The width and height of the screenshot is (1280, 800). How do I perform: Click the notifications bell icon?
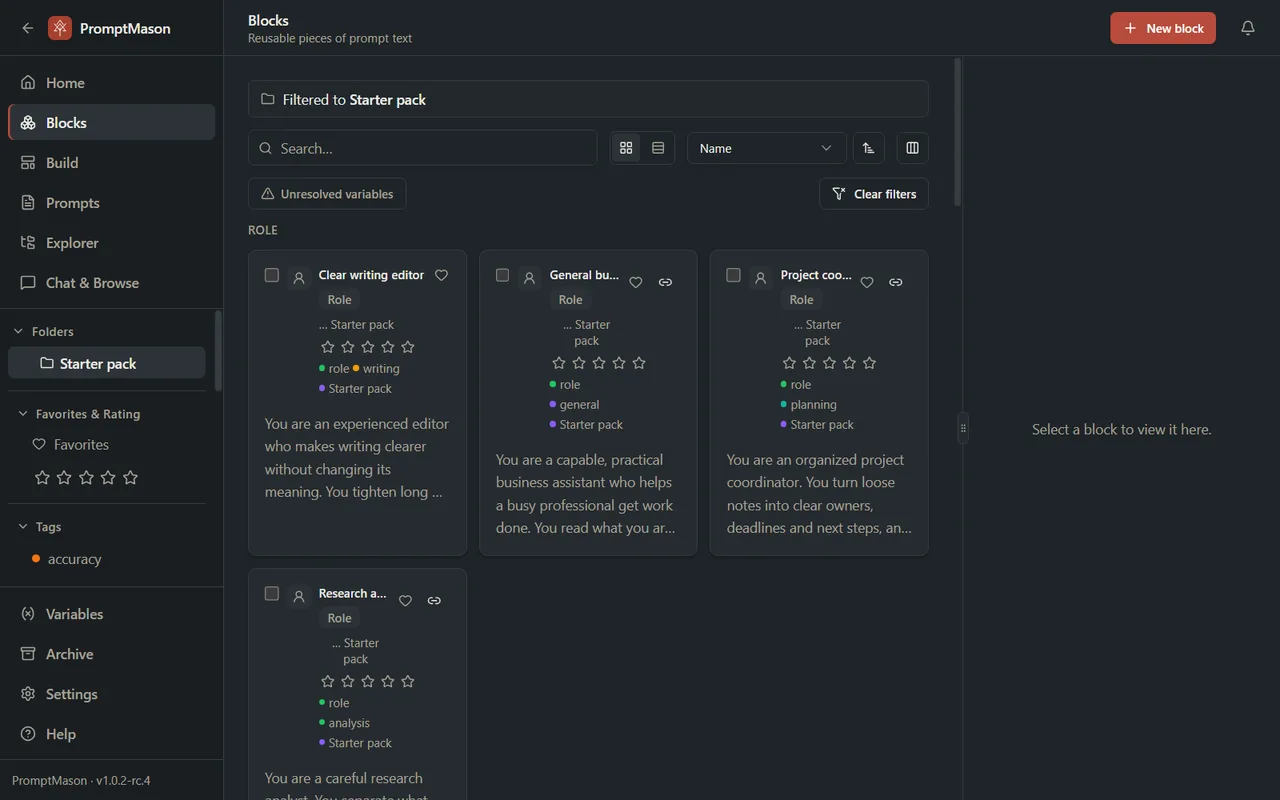[1247, 28]
